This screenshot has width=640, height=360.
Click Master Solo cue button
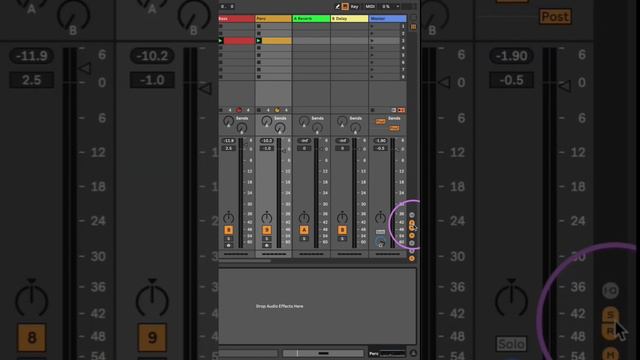pyautogui.click(x=380, y=232)
